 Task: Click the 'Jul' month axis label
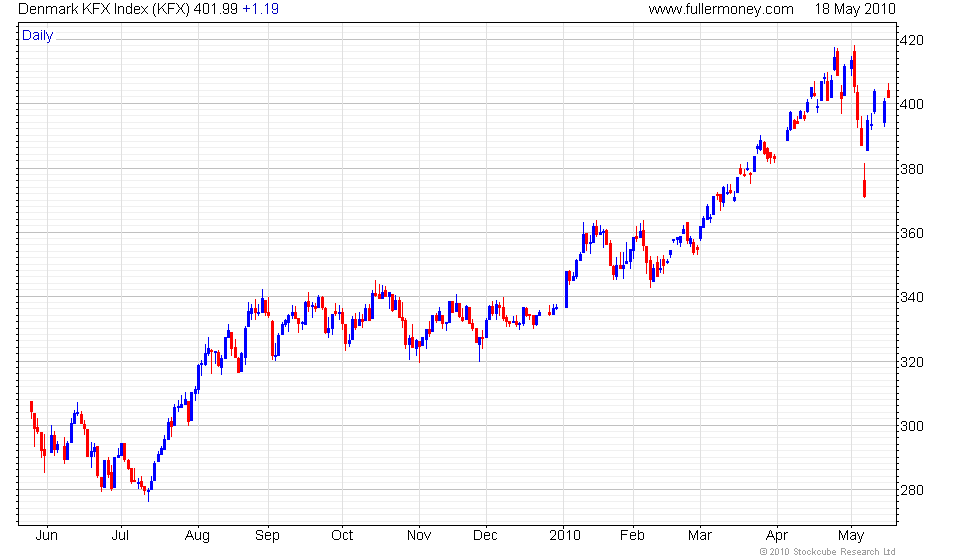120,536
